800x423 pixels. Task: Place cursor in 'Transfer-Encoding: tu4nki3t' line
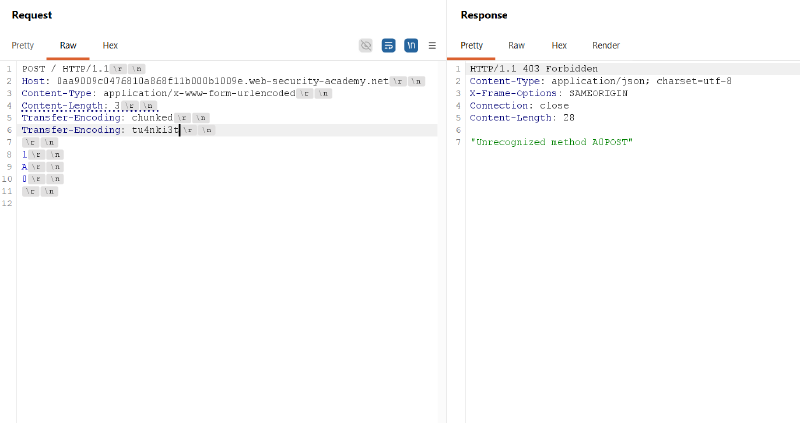pos(100,130)
